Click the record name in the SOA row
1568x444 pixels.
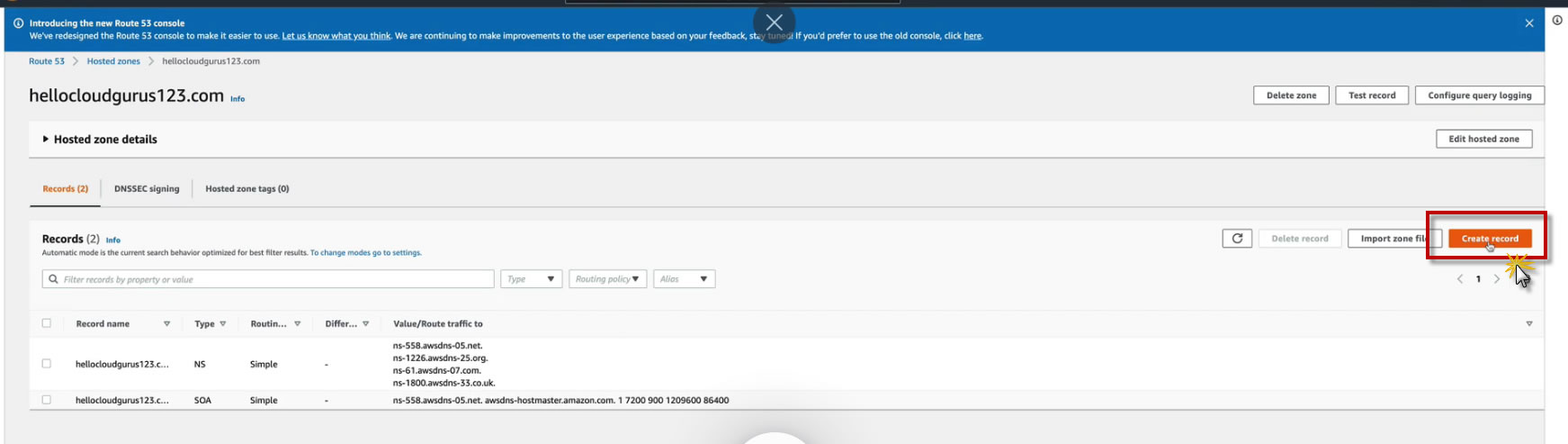[x=122, y=401]
